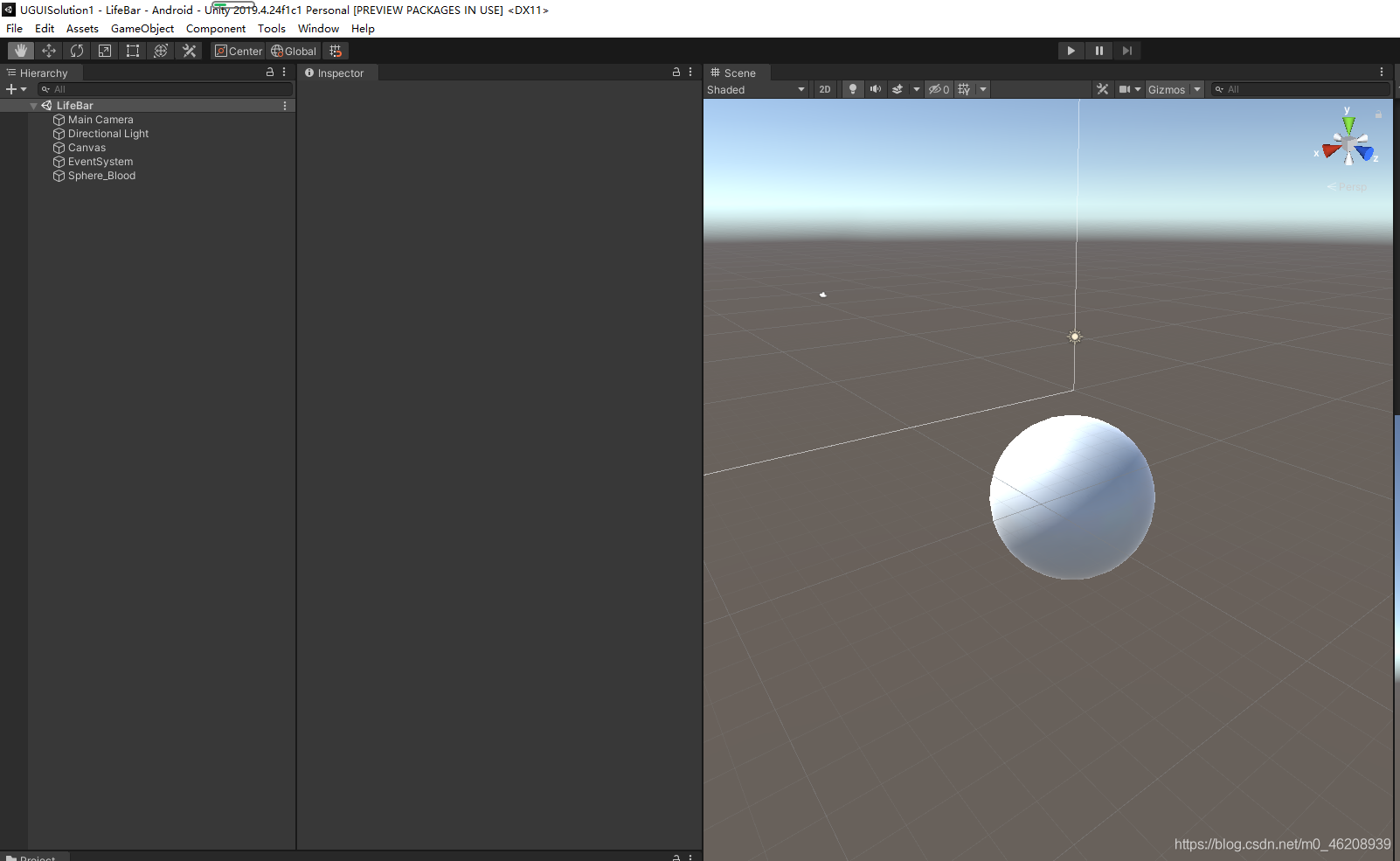Step one frame forward

click(x=1126, y=51)
